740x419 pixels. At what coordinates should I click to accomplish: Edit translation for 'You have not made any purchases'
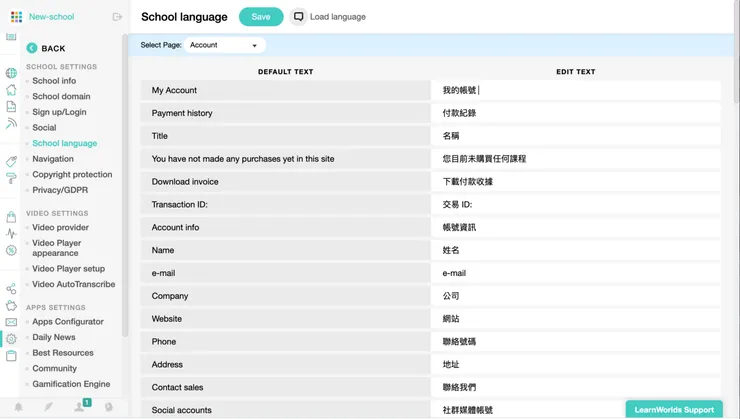pos(576,159)
